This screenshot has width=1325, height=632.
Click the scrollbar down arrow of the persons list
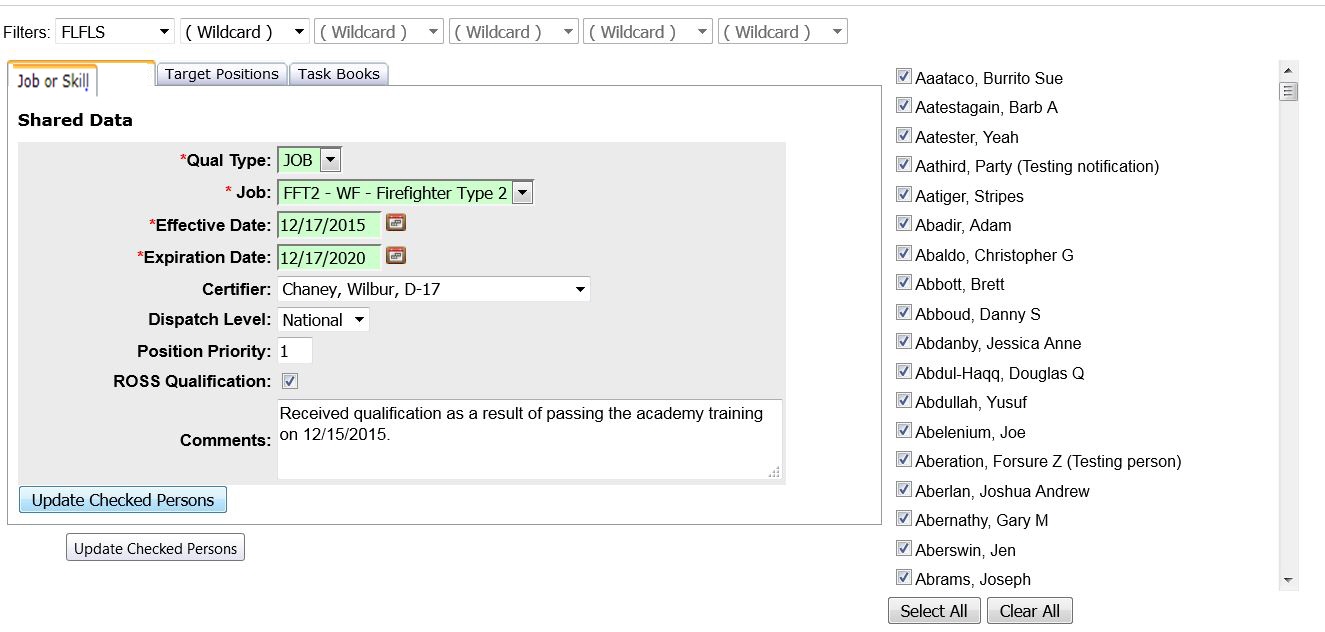[1288, 580]
